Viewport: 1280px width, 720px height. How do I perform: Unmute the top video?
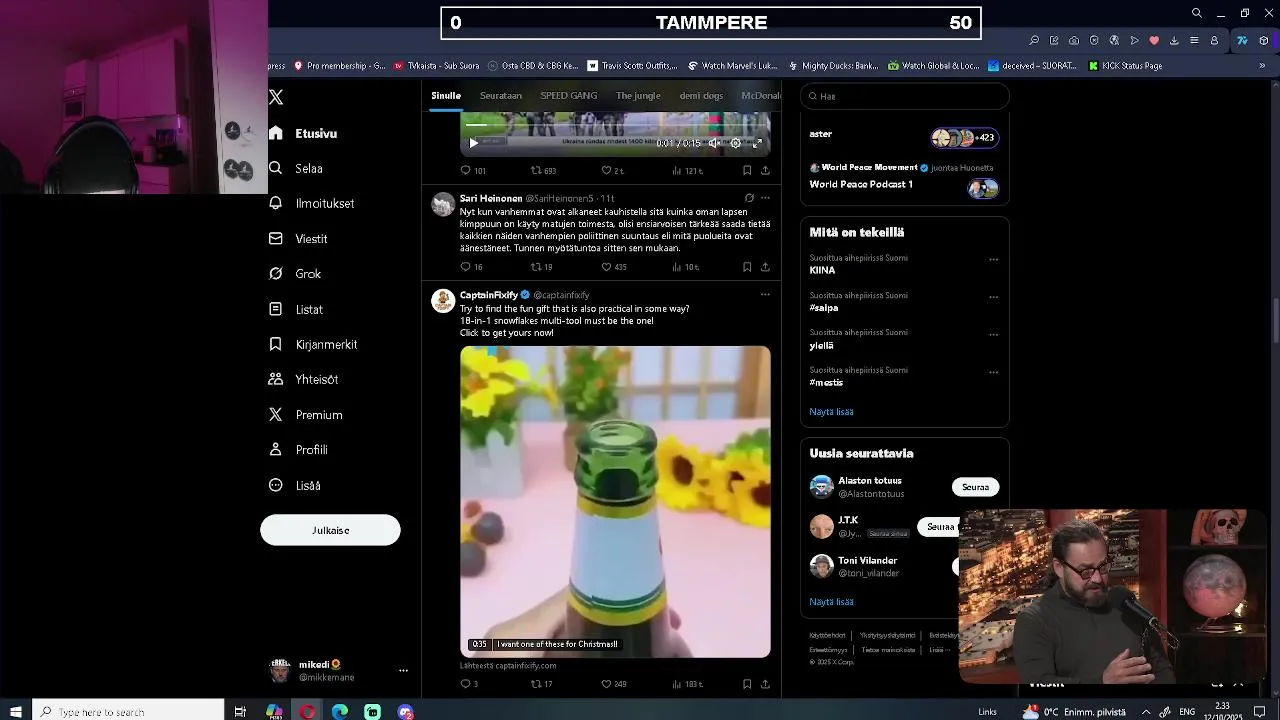click(715, 143)
